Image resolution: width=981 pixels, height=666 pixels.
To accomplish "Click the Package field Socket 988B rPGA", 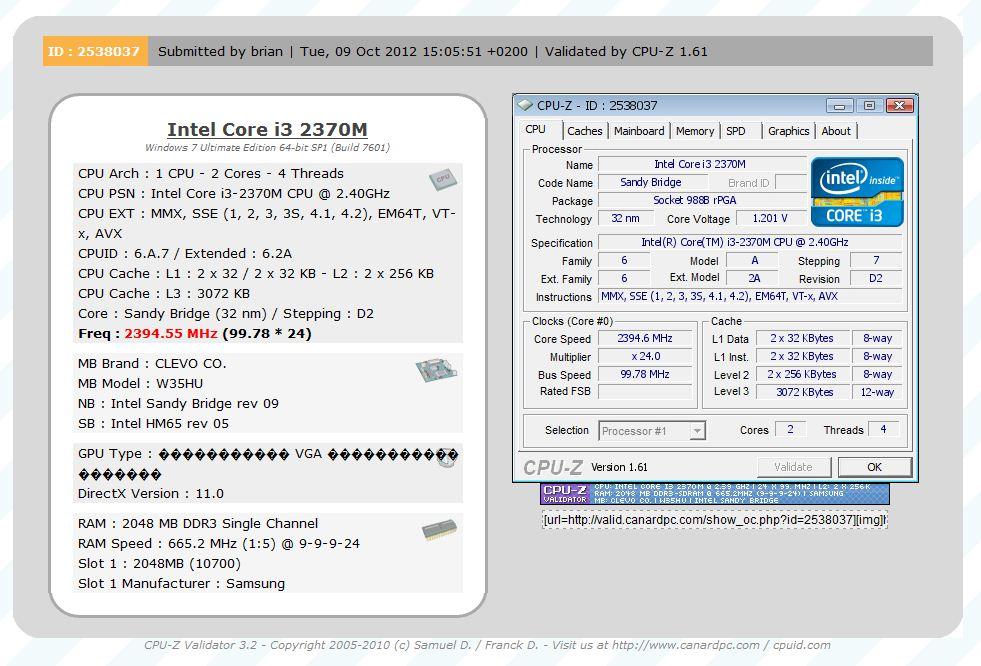I will tap(701, 200).
